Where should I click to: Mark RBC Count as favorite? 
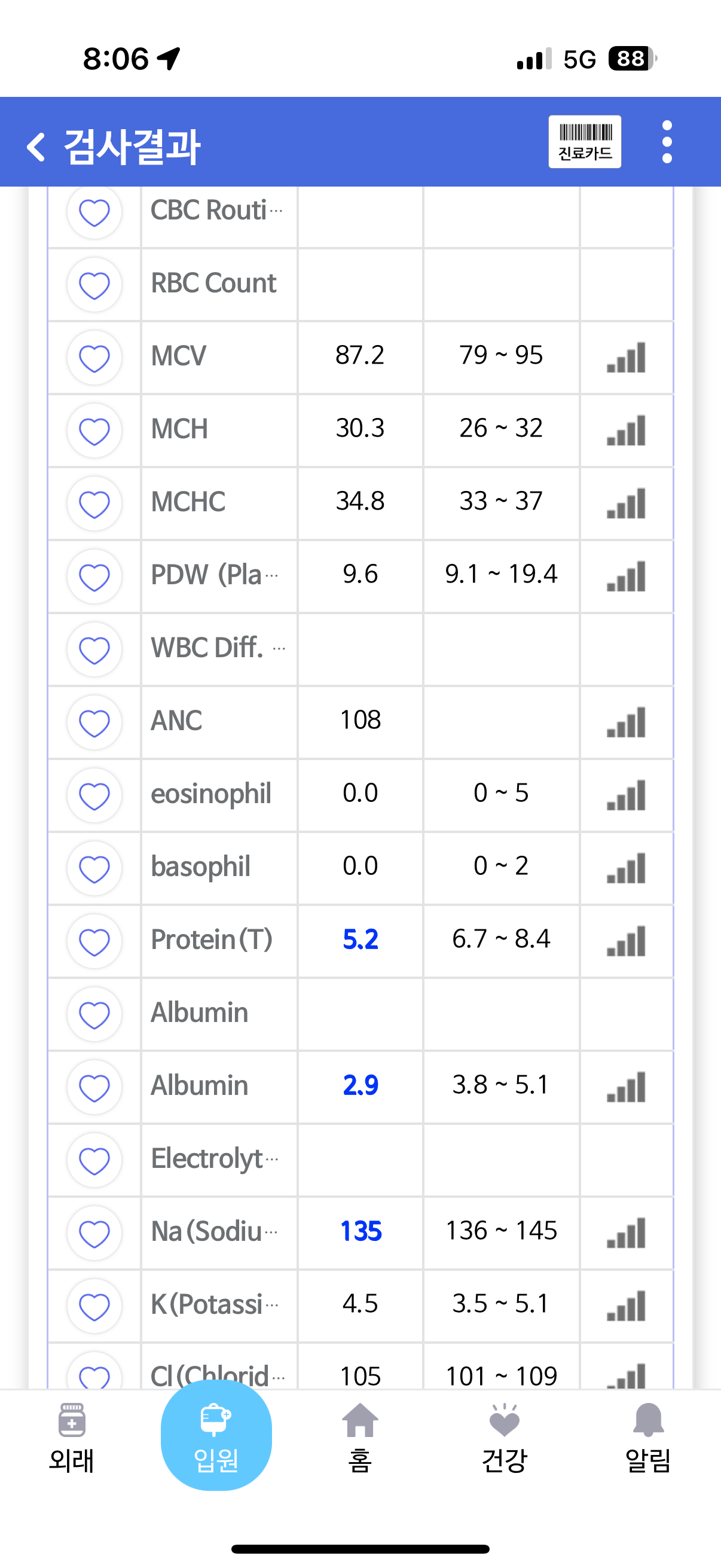point(94,285)
